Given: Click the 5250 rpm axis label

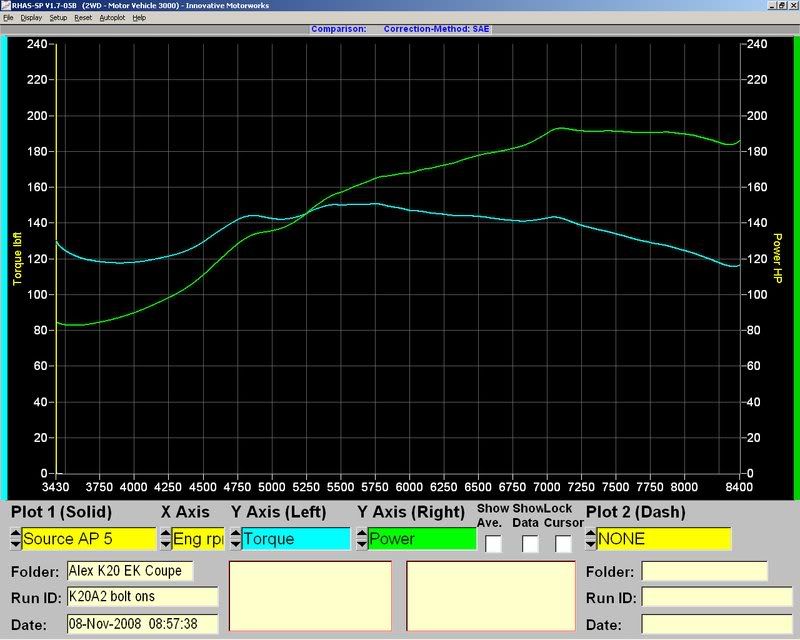Looking at the screenshot, I should point(306,487).
